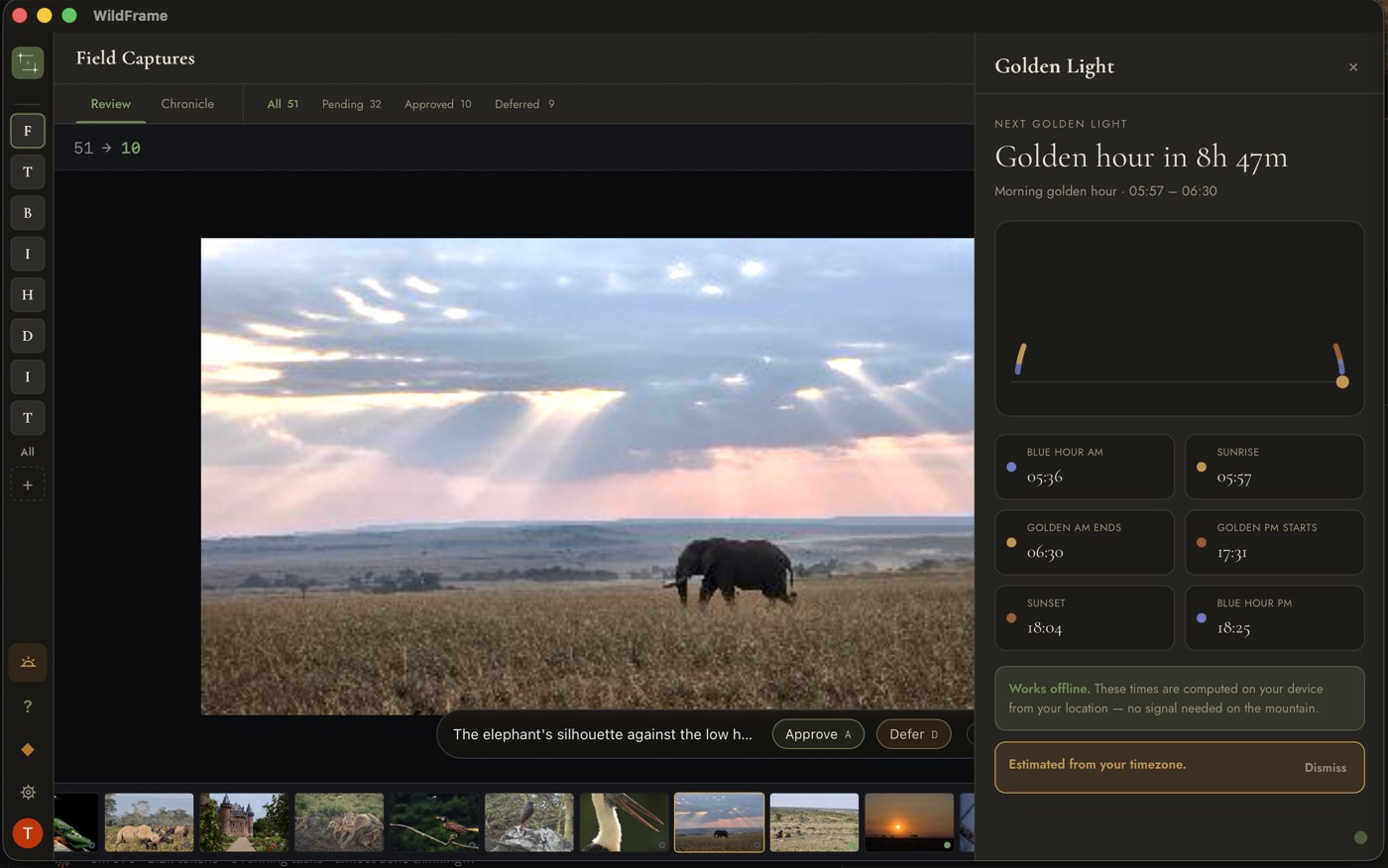Click the Golden AM Ends 06:30 card
The image size is (1388, 868).
pyautogui.click(x=1085, y=542)
